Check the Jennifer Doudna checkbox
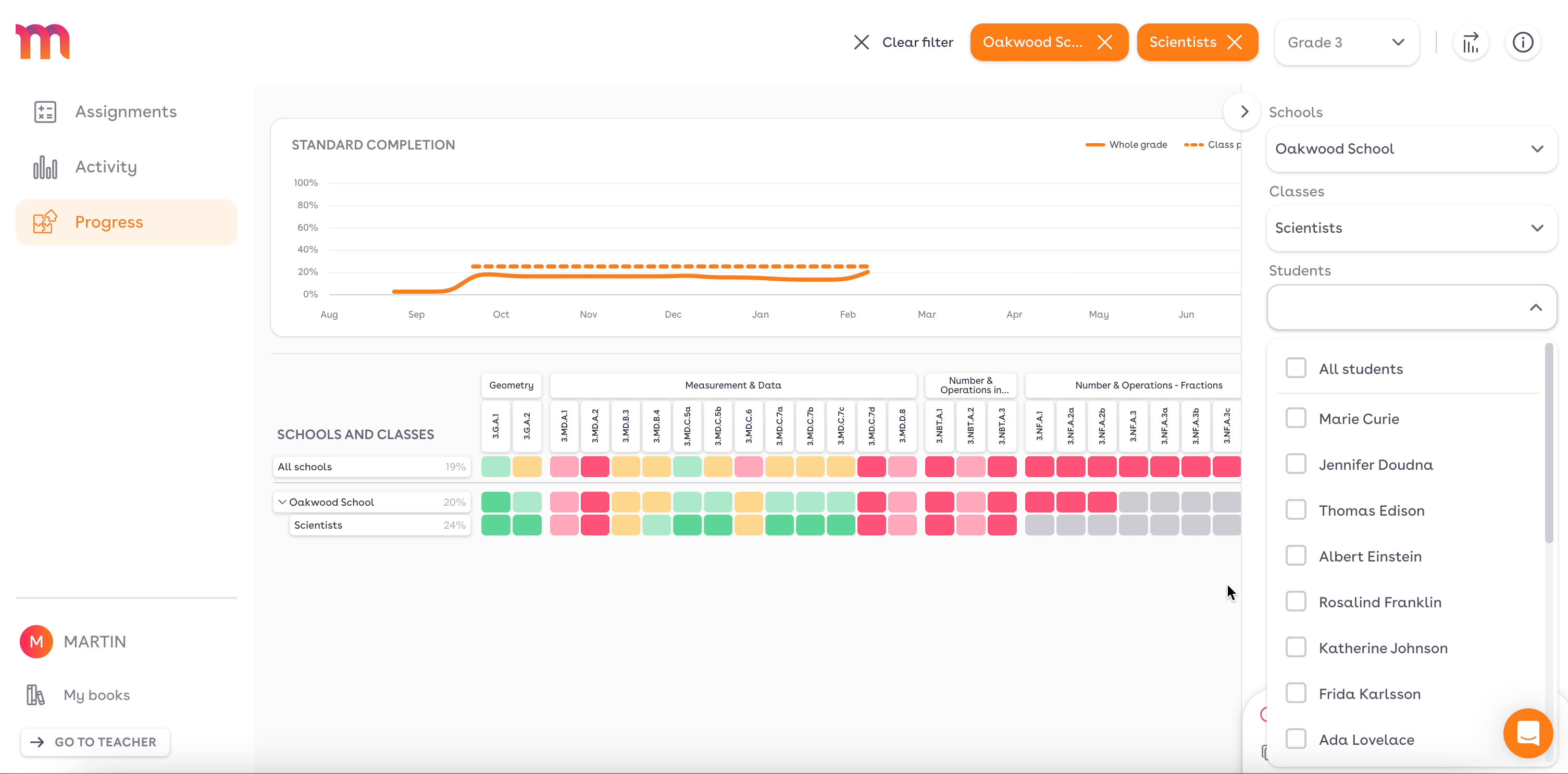This screenshot has width=1568, height=774. click(1296, 464)
